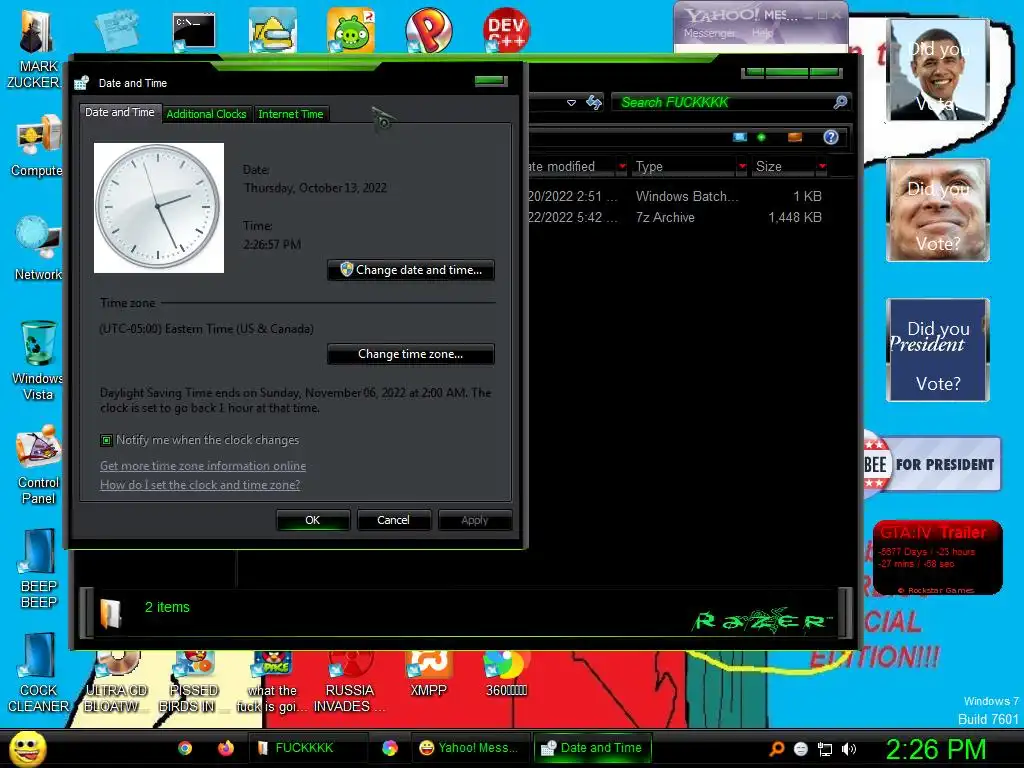
Task: Switch to the Internet Time tab
Action: (291, 114)
